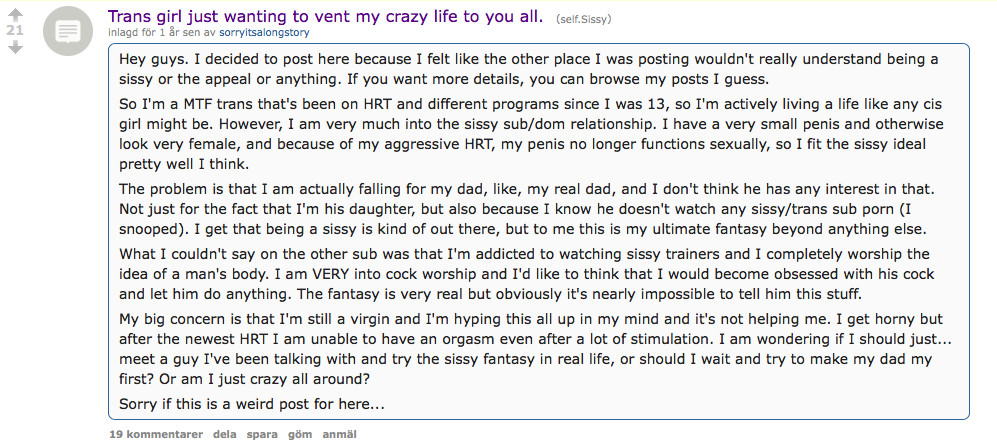Hide the post using göm
Viewport: 997px width, 447px height.
tap(300, 434)
